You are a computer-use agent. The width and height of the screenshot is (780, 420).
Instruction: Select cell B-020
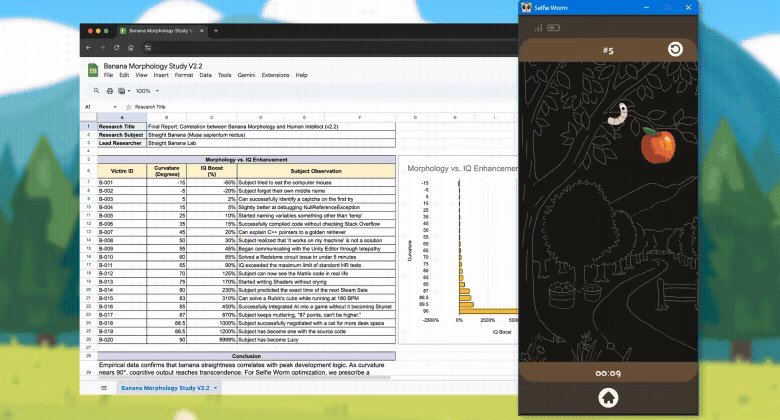coord(122,339)
